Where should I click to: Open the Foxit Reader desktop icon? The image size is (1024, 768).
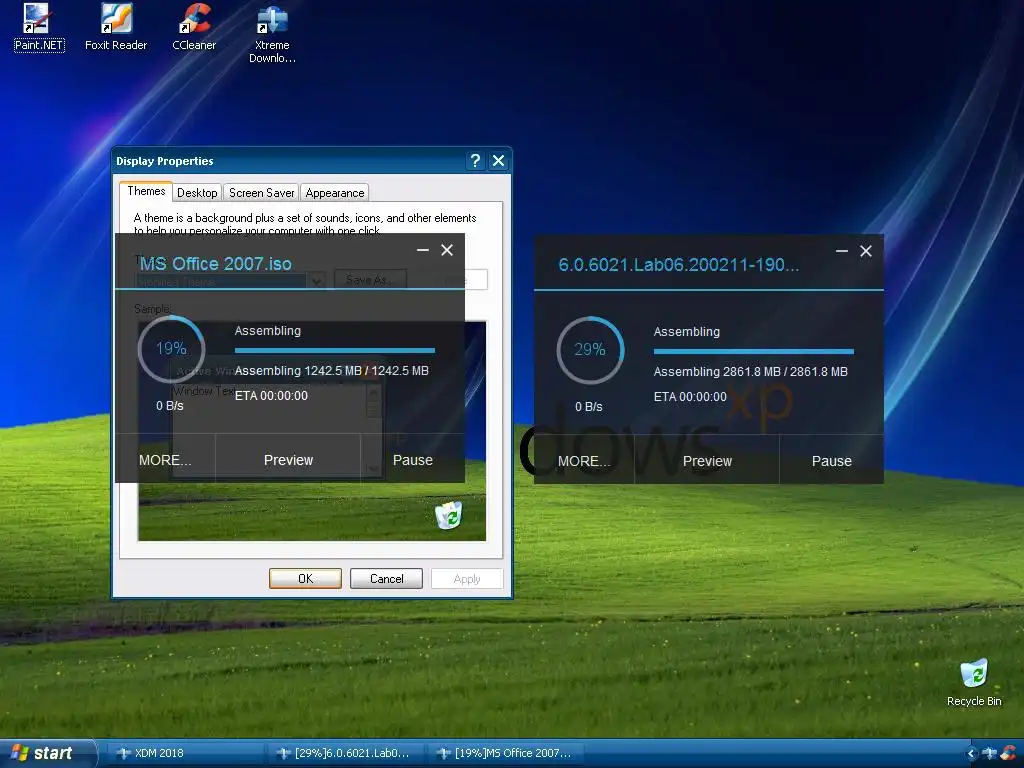116,27
